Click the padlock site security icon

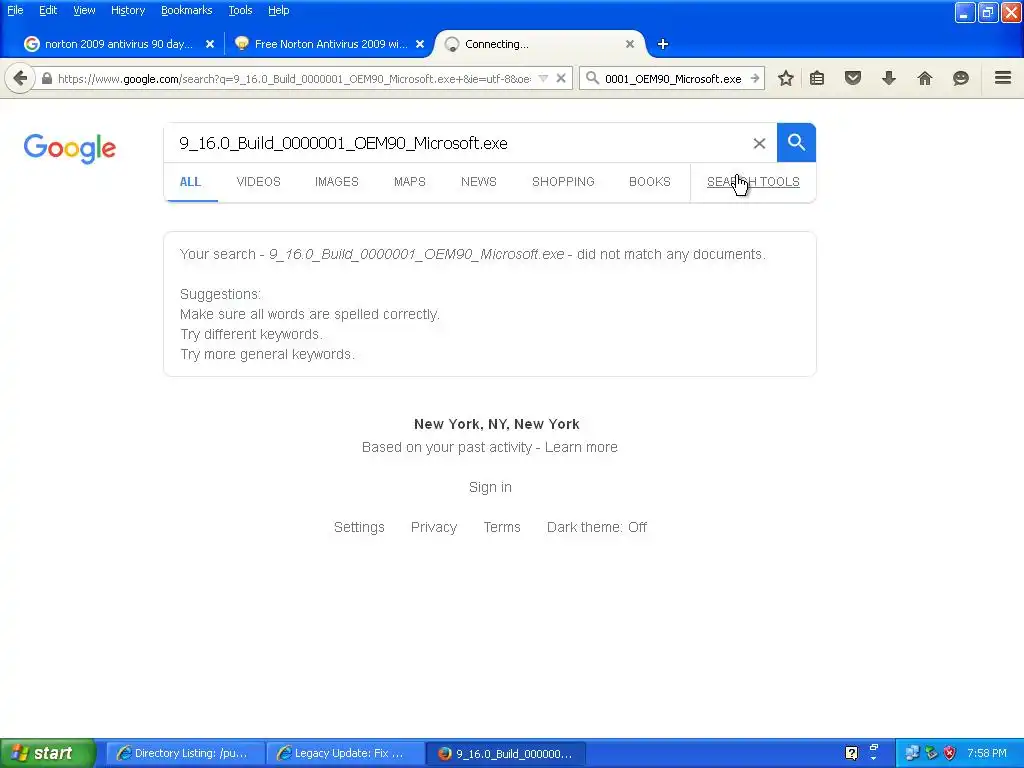(47, 79)
